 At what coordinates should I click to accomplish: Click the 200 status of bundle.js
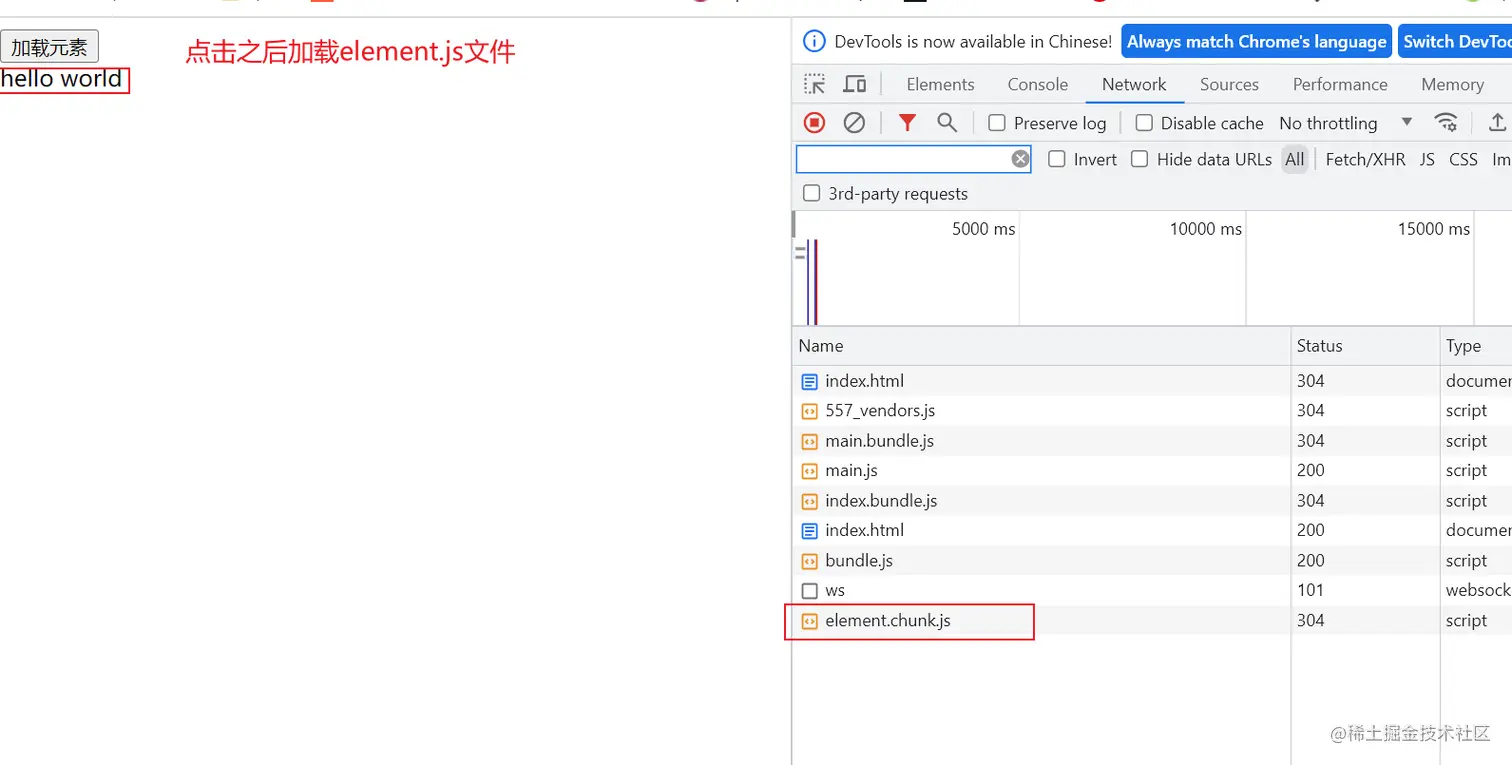[x=1310, y=561]
